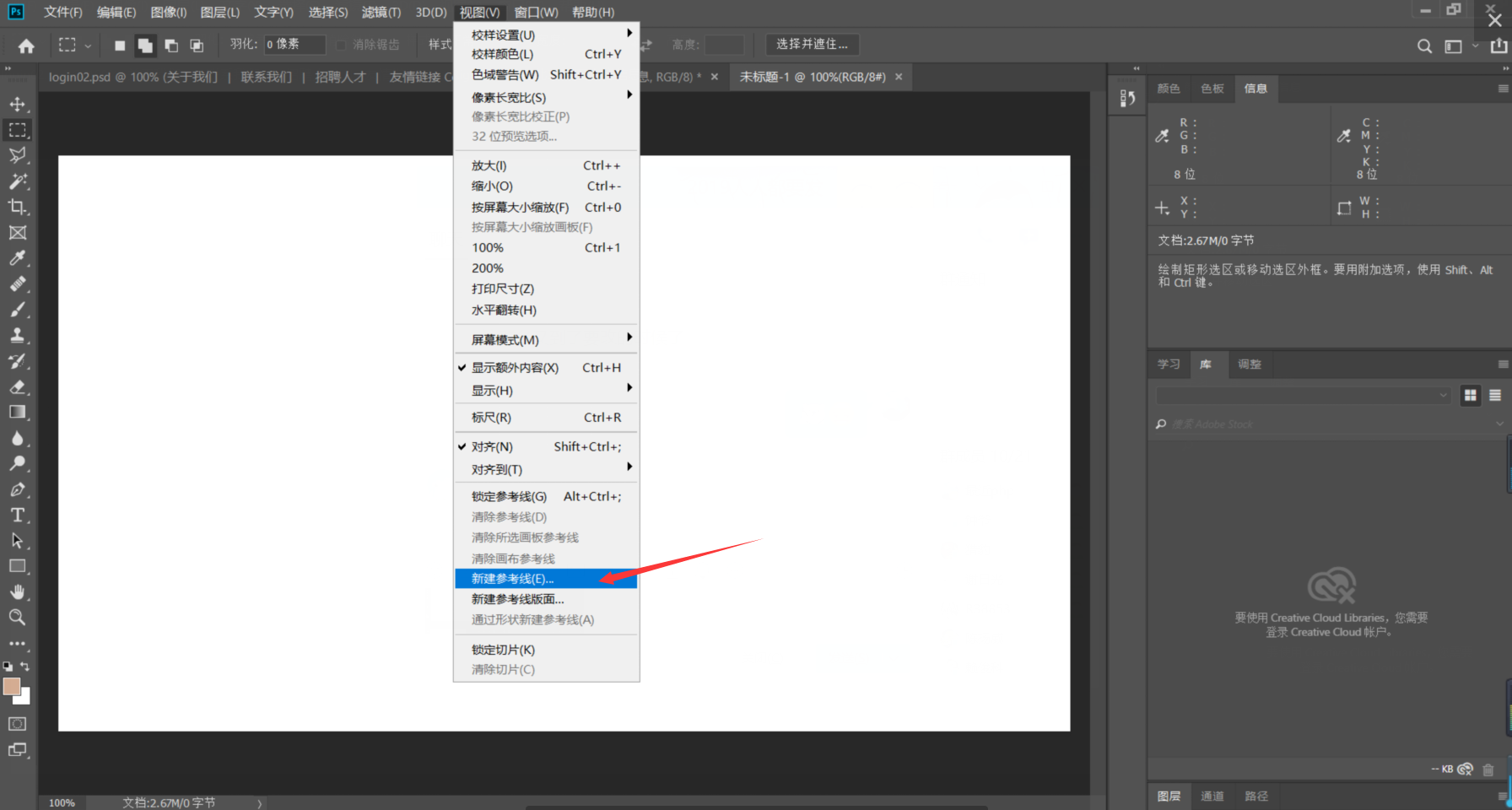Viewport: 1512px width, 810px height.
Task: Select the Polygonal Lasso tool
Action: pyautogui.click(x=17, y=155)
